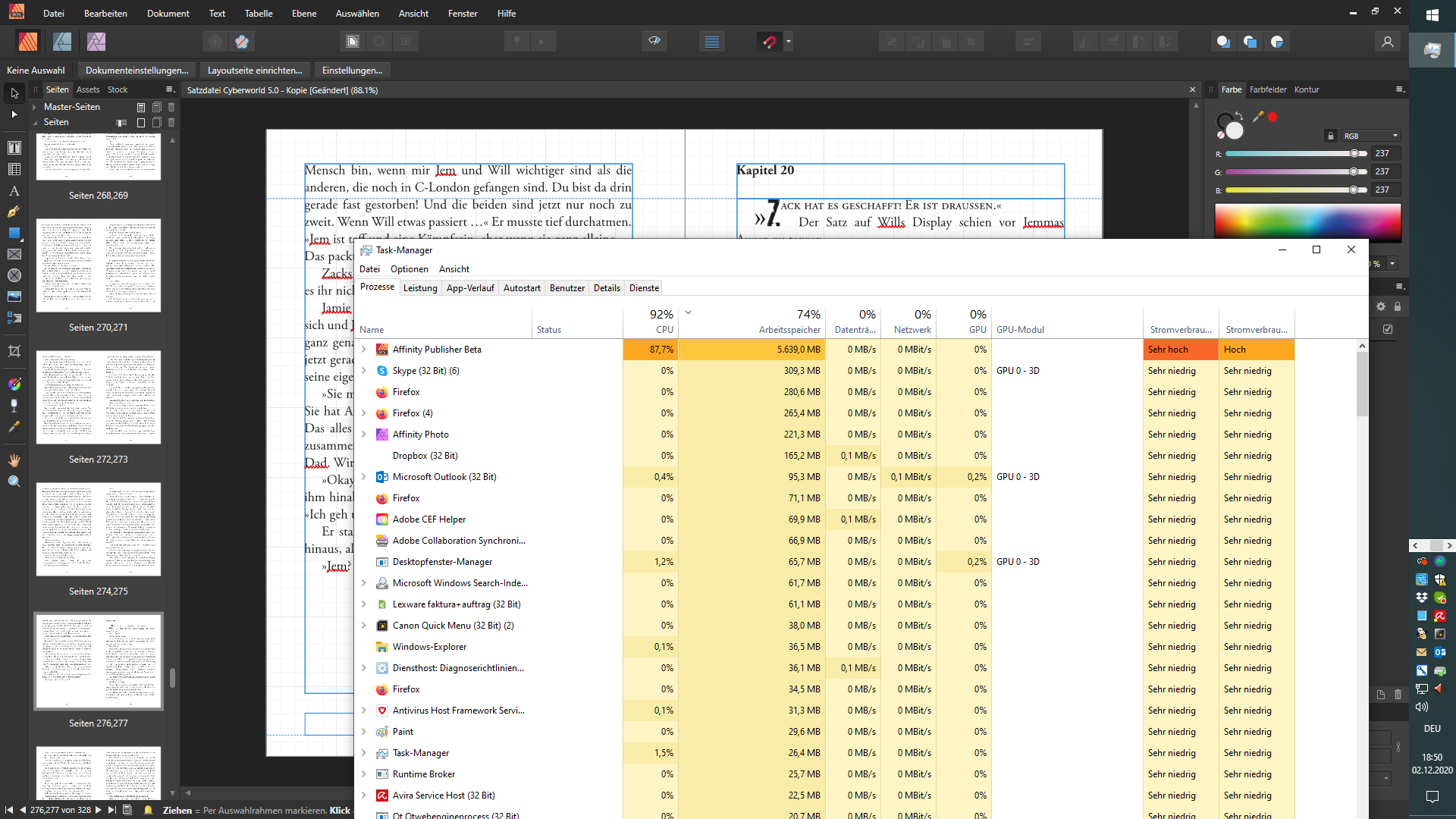Open the Ebene menu

[x=304, y=13]
